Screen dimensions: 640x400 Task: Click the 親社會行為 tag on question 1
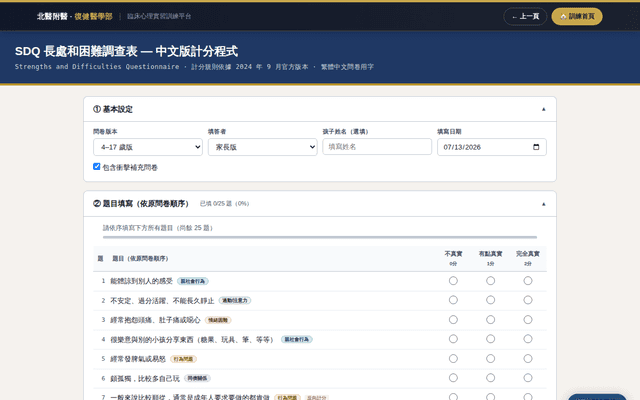(193, 281)
